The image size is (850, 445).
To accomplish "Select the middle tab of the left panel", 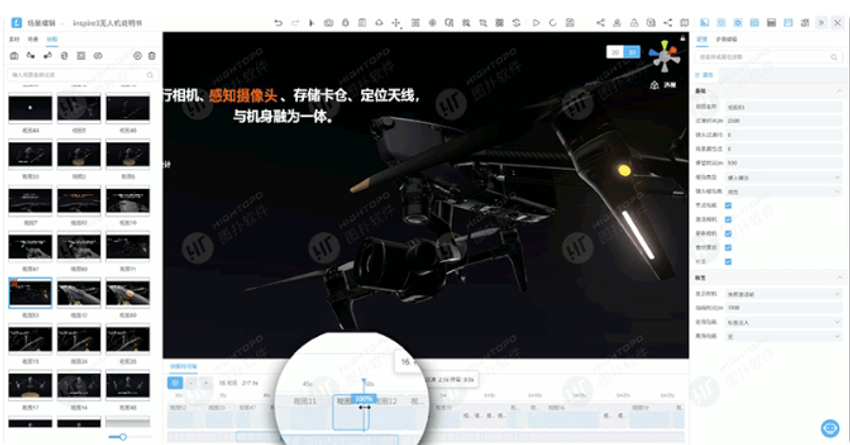I will click(x=33, y=39).
